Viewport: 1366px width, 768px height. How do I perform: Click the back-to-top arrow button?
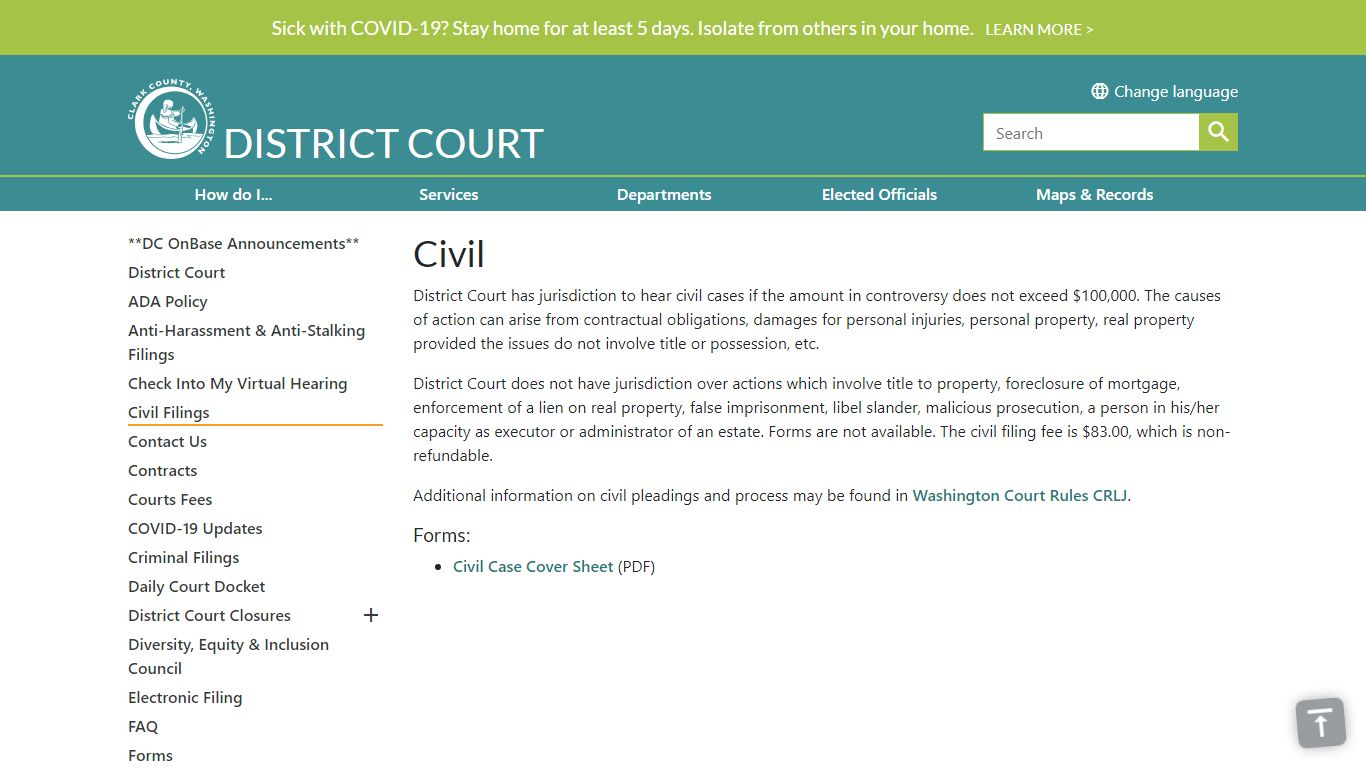1321,723
